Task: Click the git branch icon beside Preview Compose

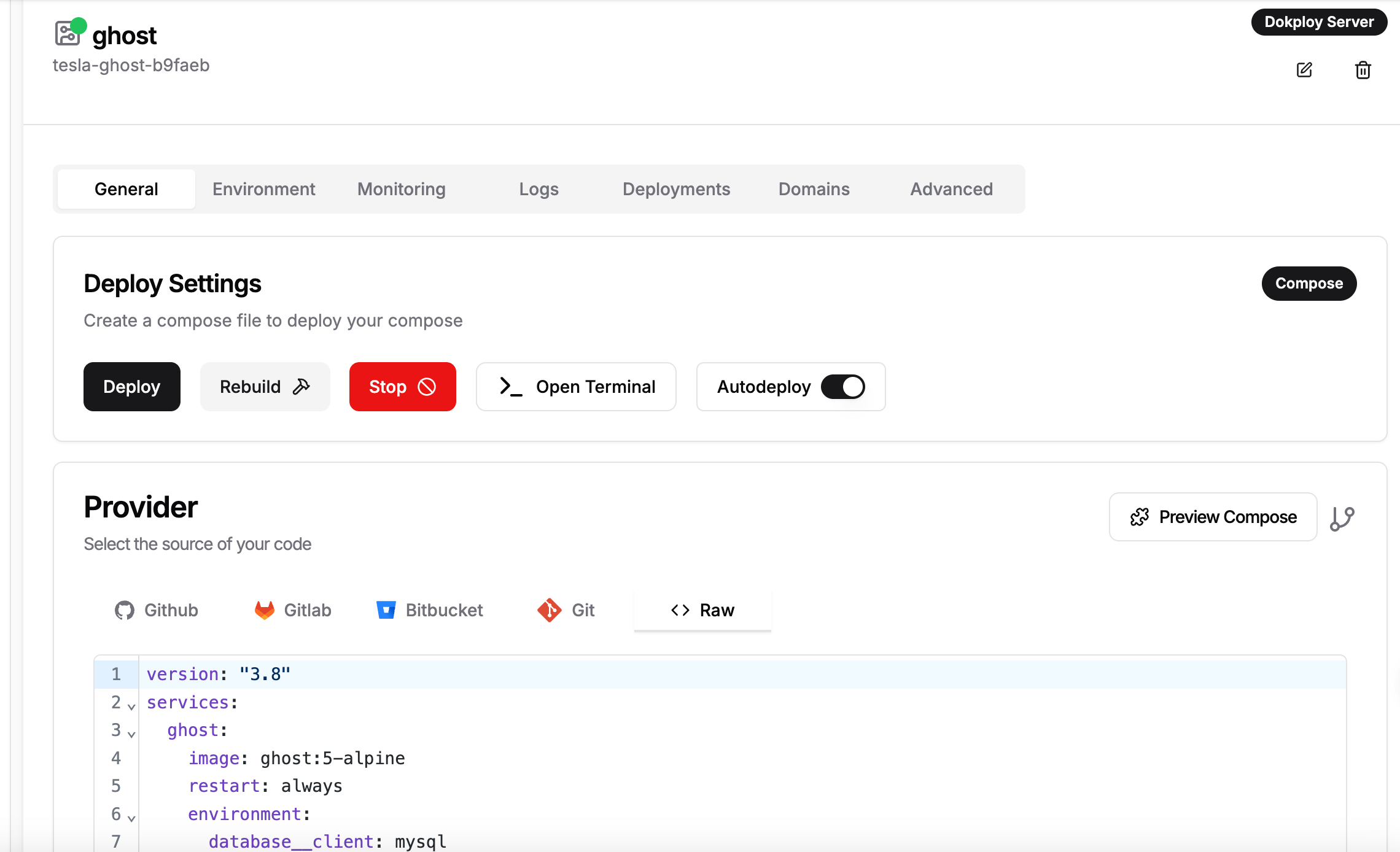Action: [1342, 518]
